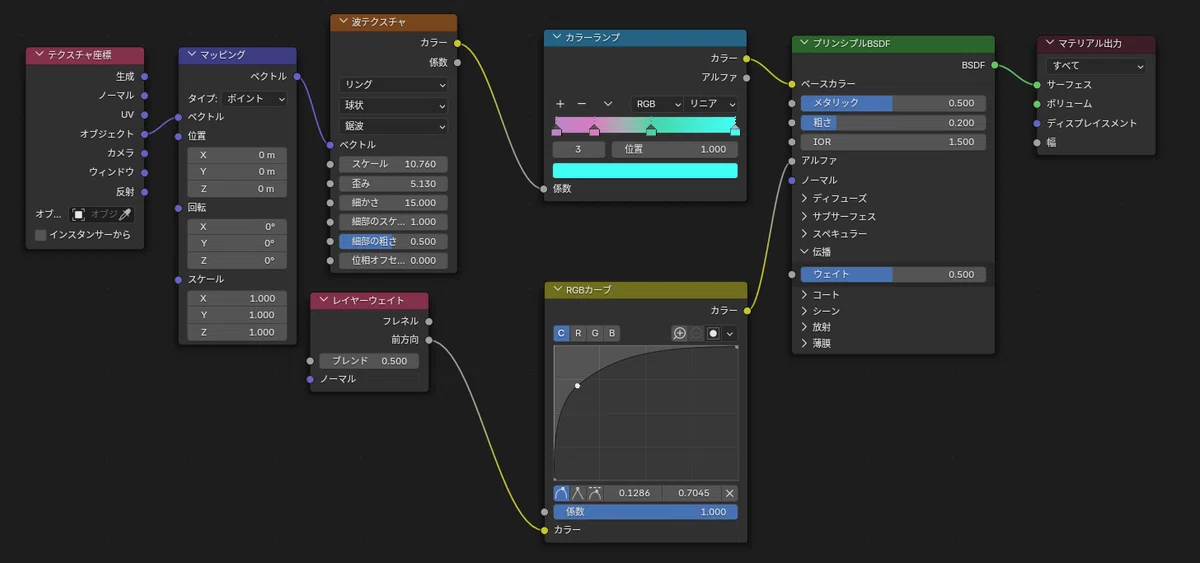The image size is (1200, 563).
Task: Toggle curve clipping options dot icon
Action: coord(713,333)
